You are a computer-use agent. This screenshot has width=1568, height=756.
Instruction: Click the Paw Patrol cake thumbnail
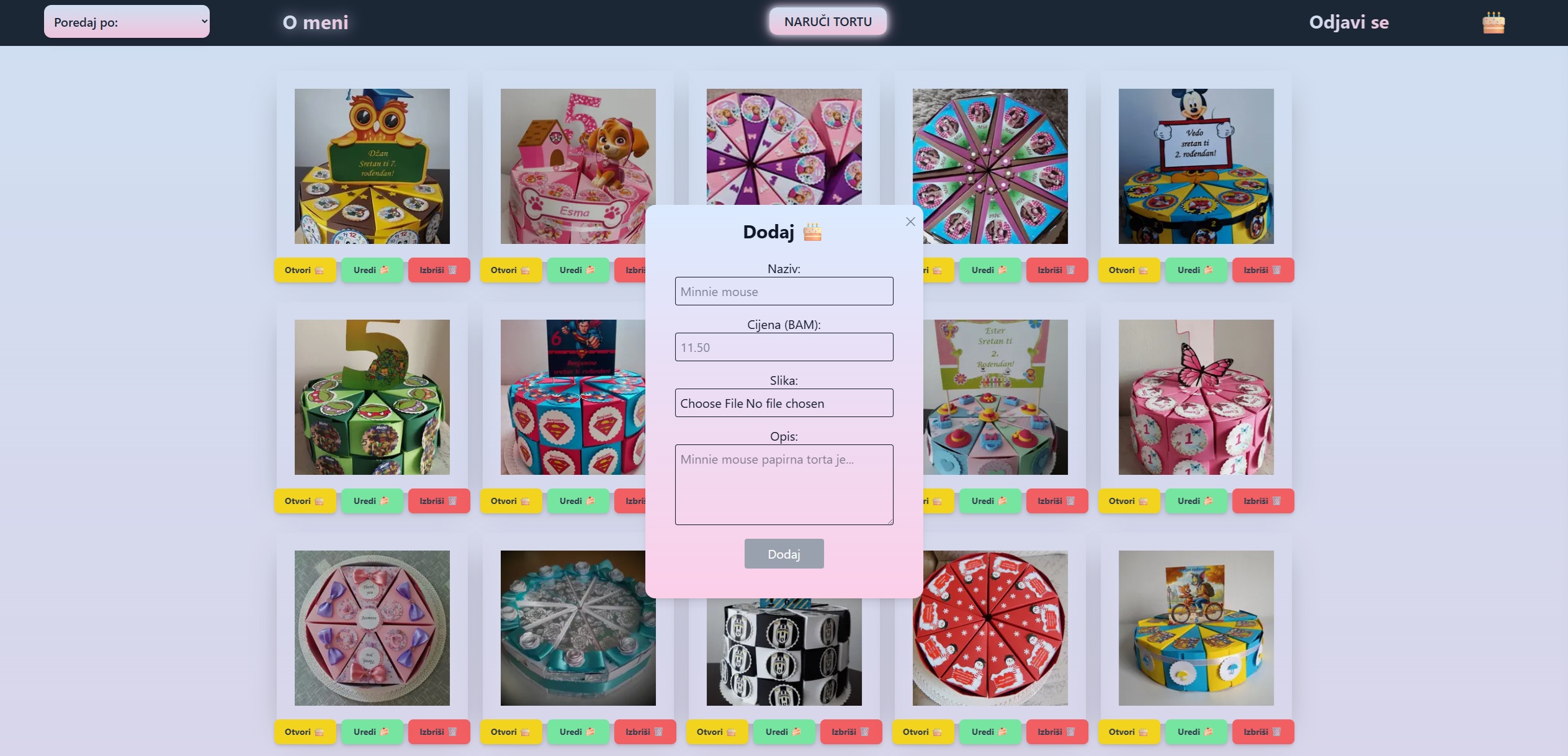[x=578, y=166]
